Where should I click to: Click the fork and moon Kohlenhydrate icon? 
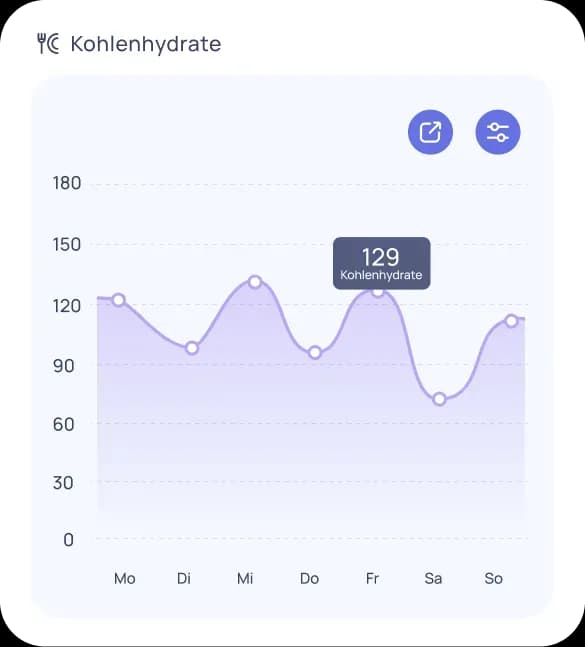pyautogui.click(x=48, y=44)
